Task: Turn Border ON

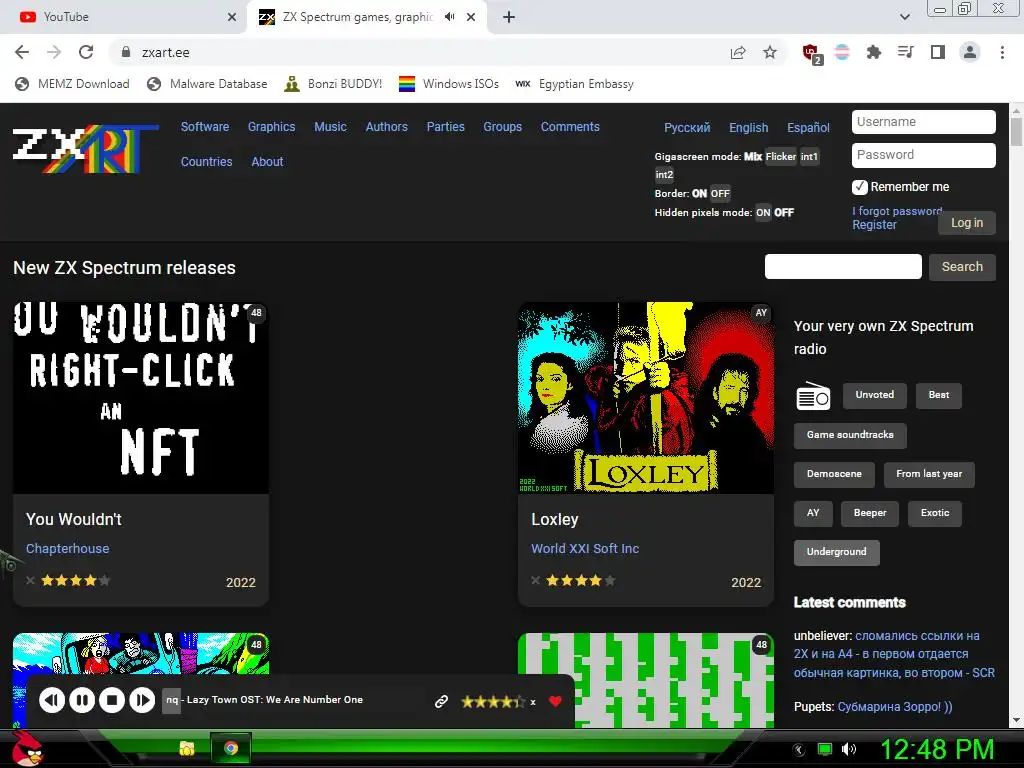Action: coord(699,193)
